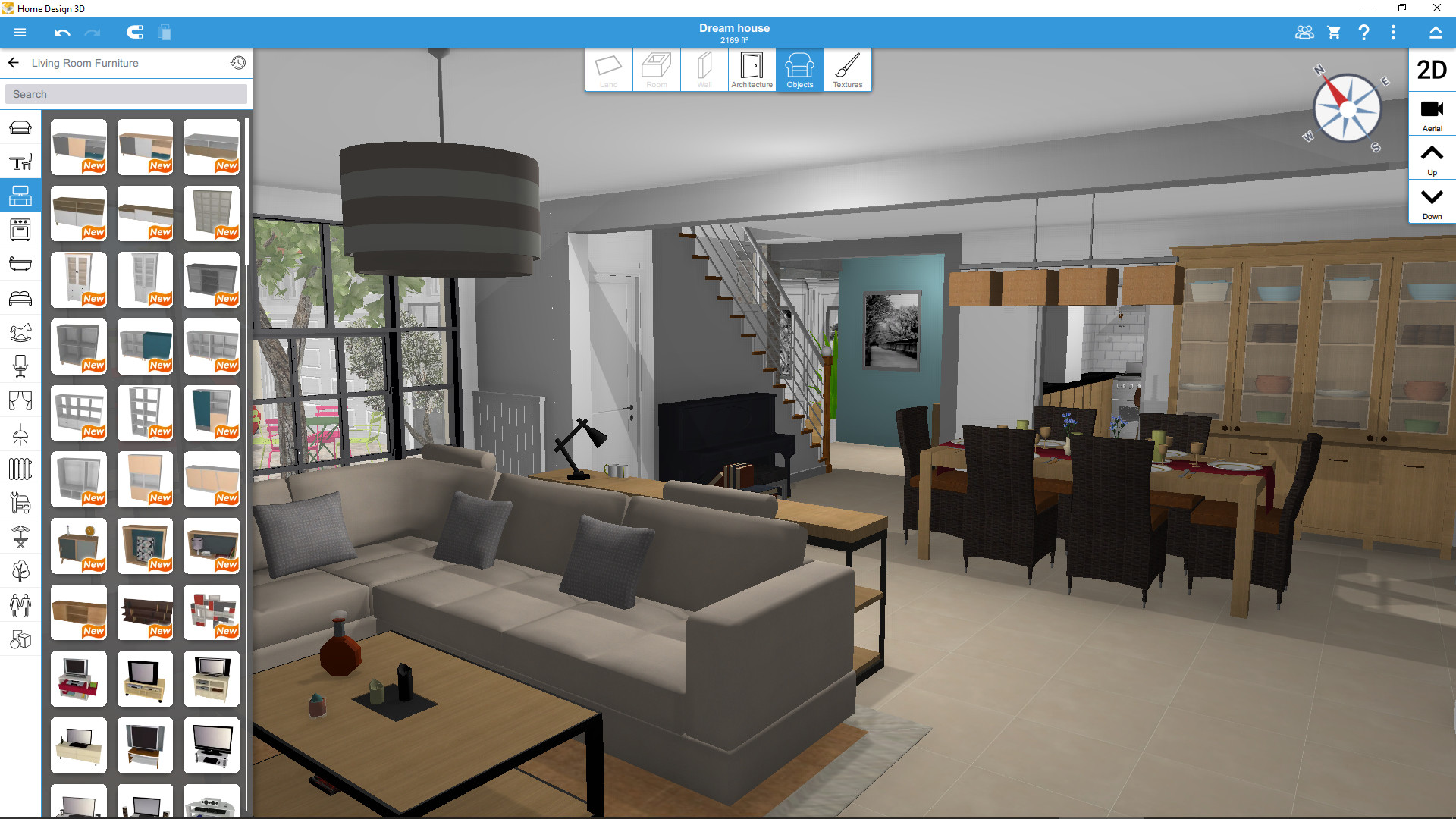Select the Home Design 3D menu icon
Image resolution: width=1456 pixels, height=819 pixels.
(x=18, y=33)
